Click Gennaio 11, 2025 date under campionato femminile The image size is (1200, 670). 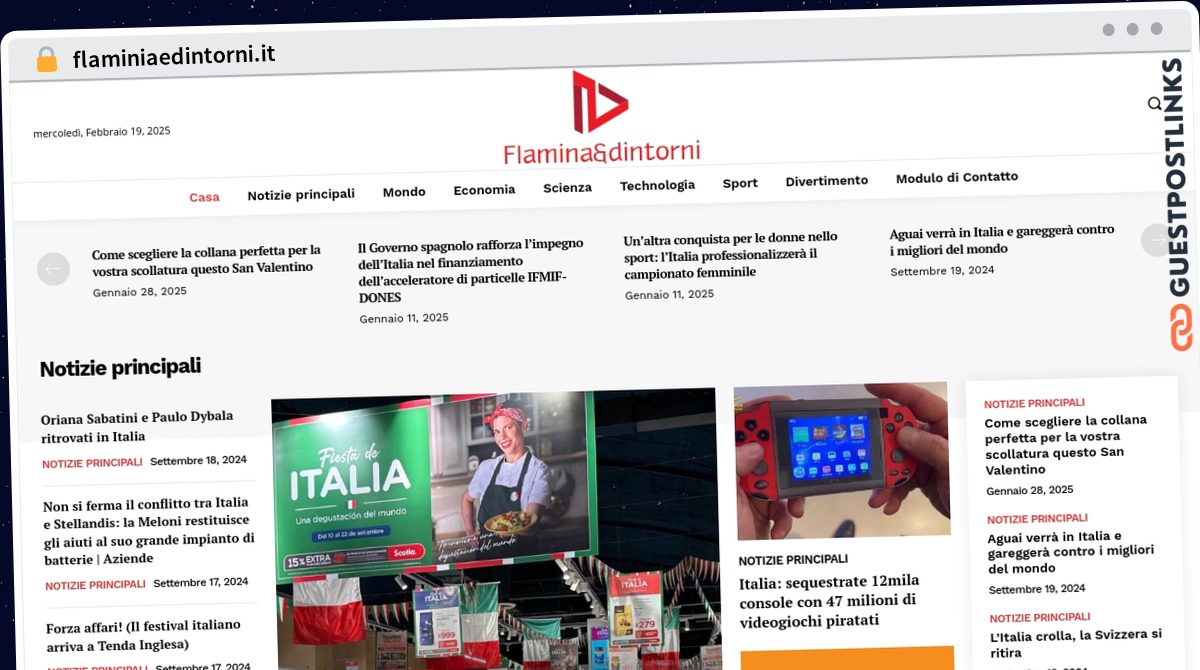670,295
